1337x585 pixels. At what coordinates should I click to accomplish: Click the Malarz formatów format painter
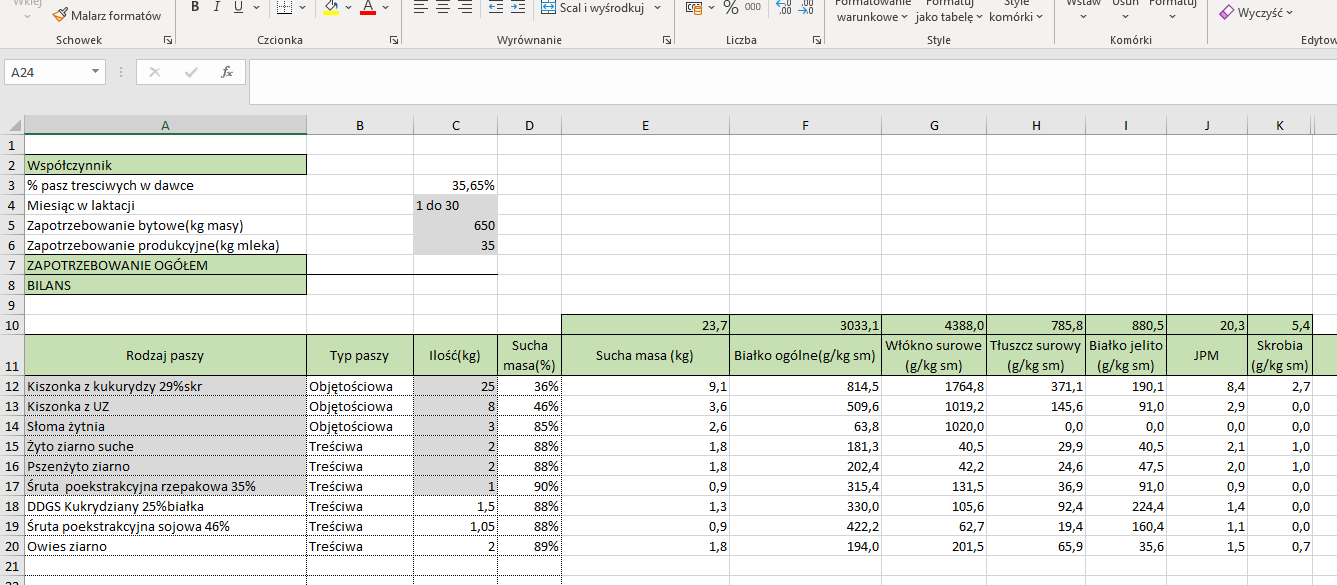click(x=106, y=15)
